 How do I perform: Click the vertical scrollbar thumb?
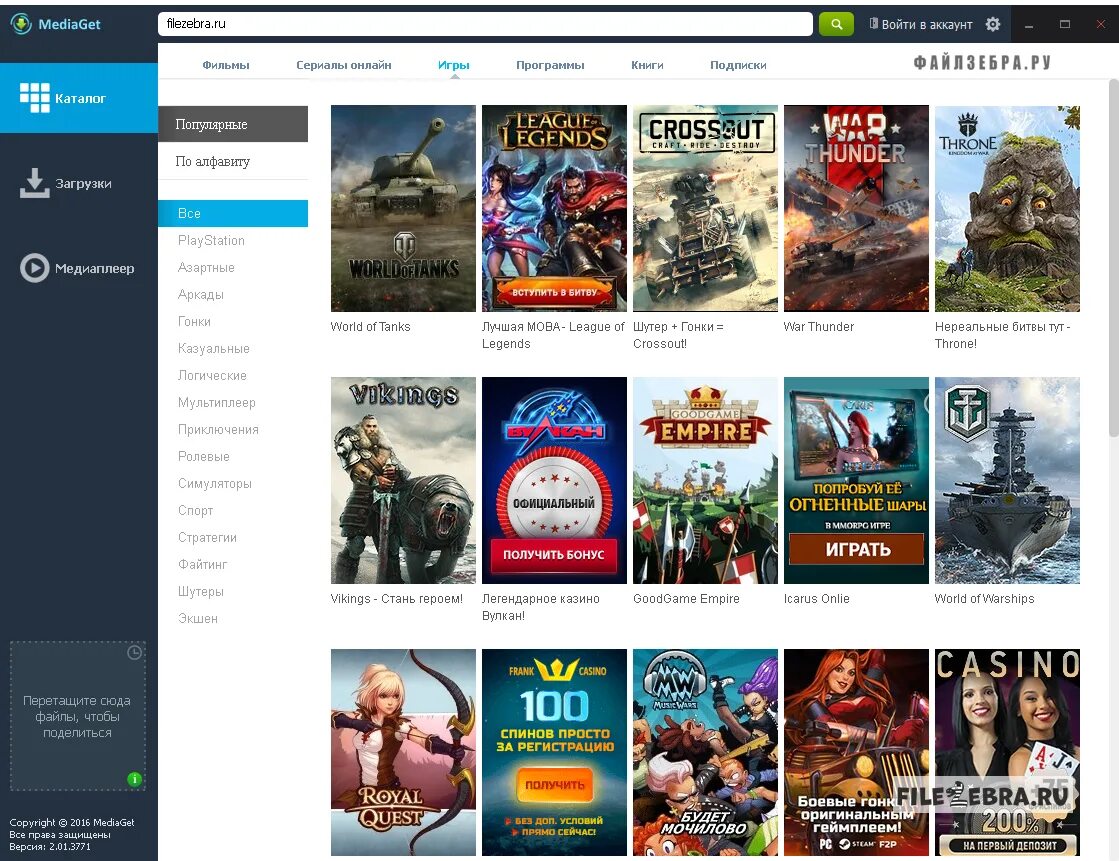(1113, 257)
